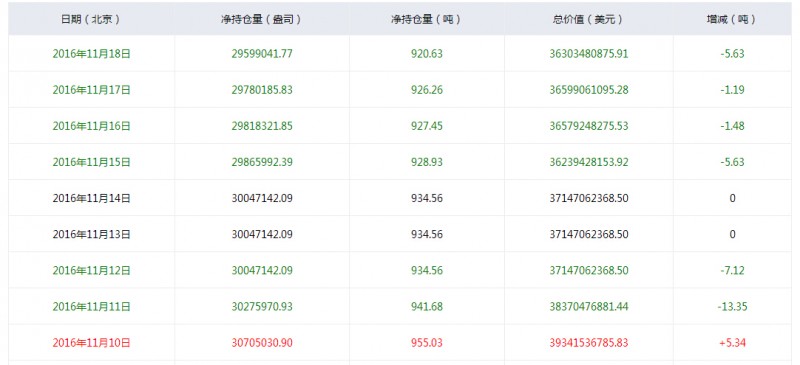
Task: Select 30047142.09 in the 11月14日 row
Action: pyautogui.click(x=262, y=198)
